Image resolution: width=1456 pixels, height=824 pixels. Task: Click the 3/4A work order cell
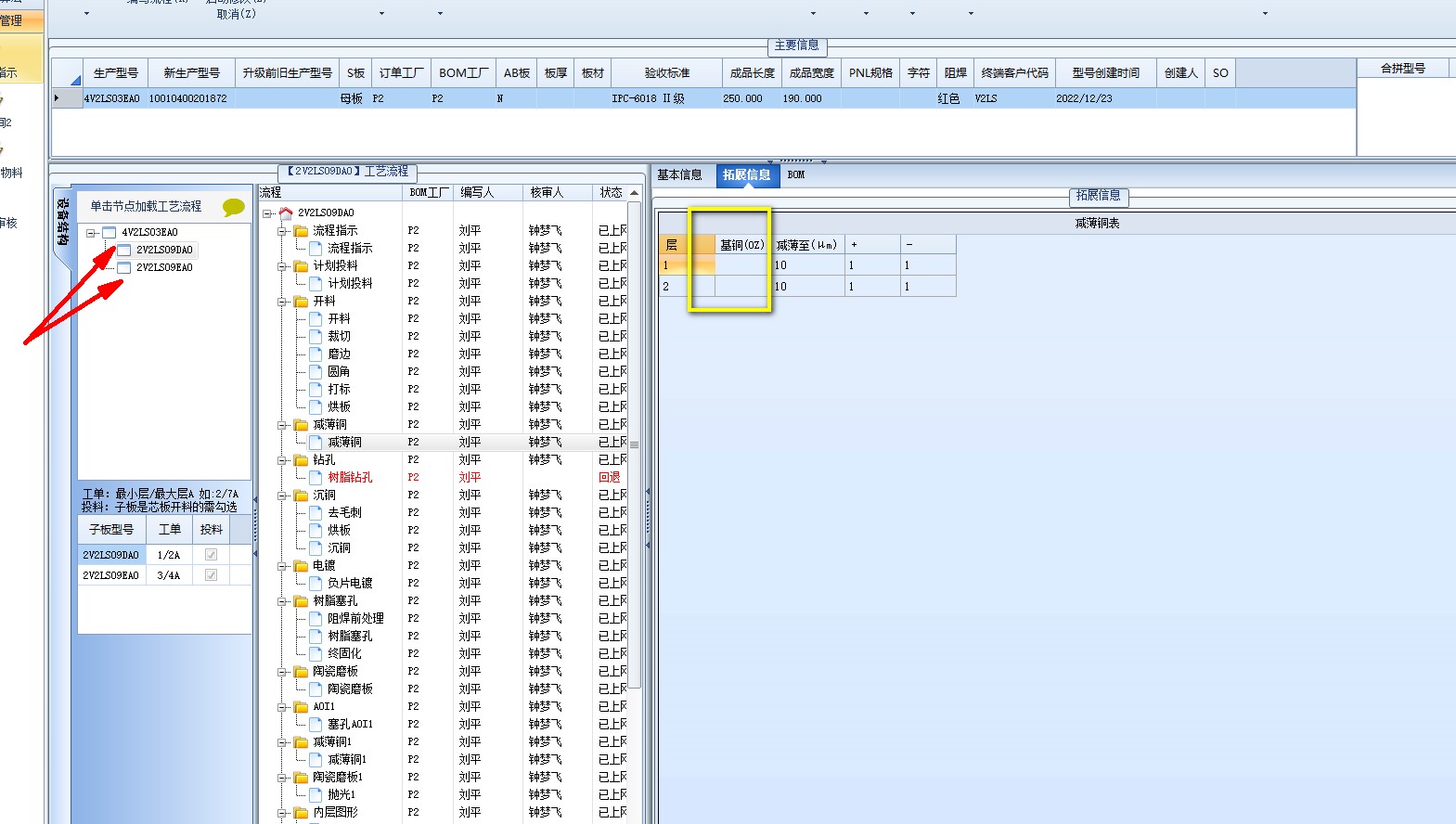tap(169, 575)
